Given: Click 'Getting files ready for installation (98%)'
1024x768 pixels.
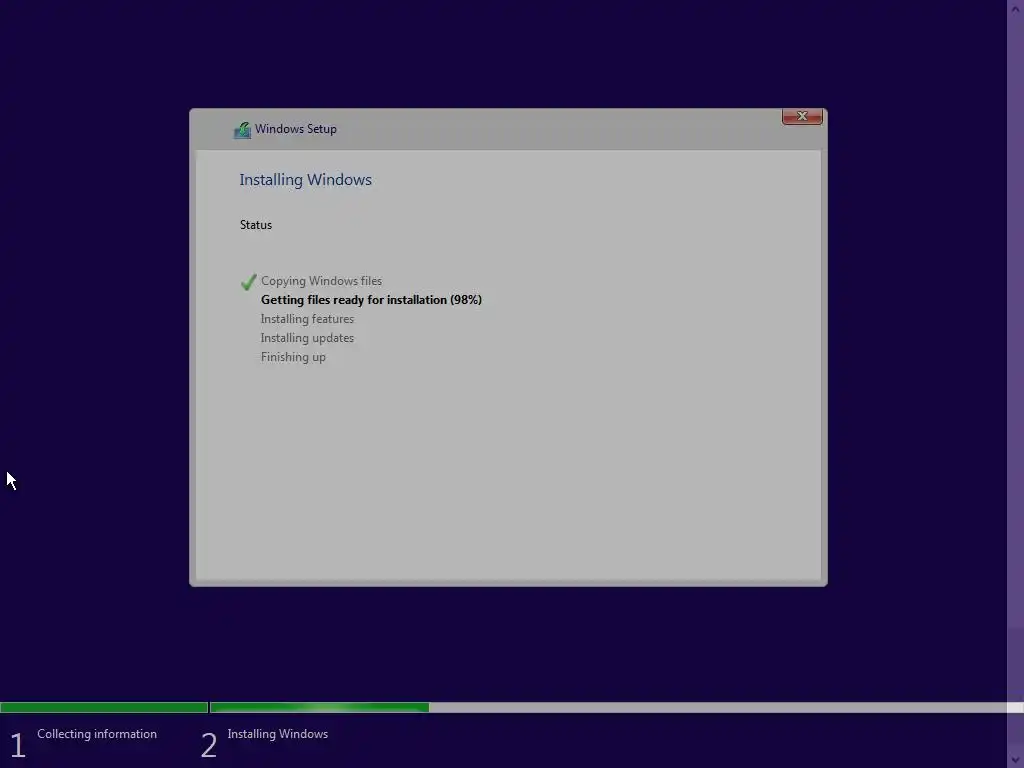Looking at the screenshot, I should (371, 300).
